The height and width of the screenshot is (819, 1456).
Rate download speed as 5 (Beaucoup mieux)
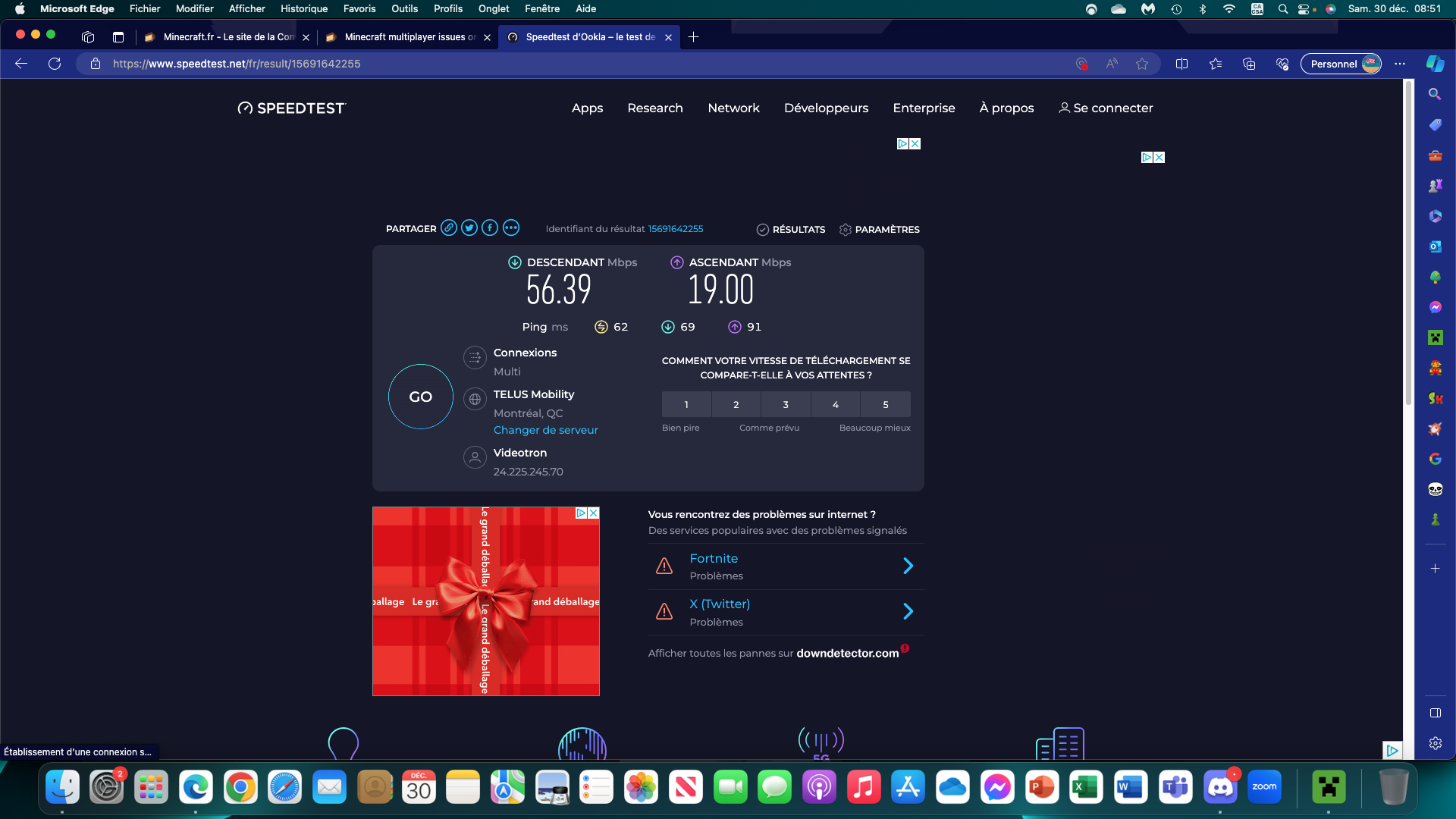(886, 404)
